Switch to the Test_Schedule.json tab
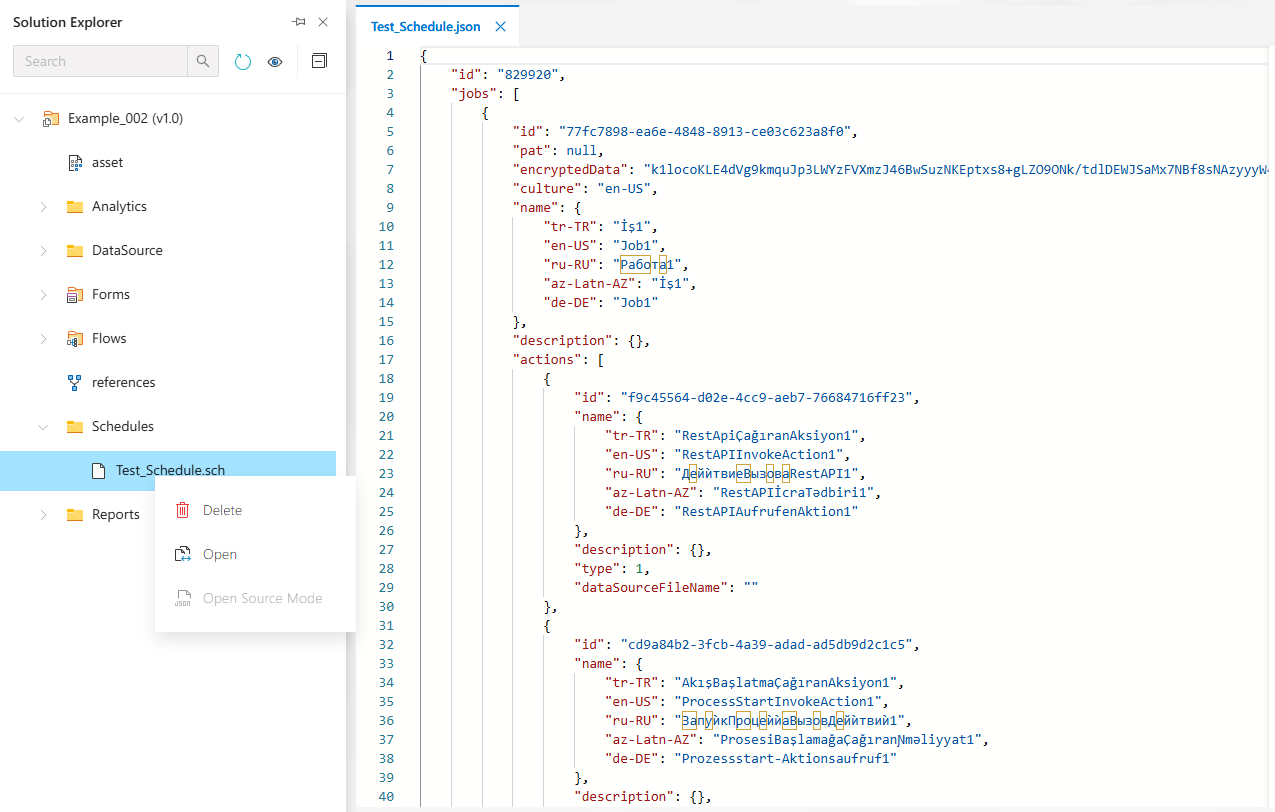Screen dimensions: 1275x812 428,27
